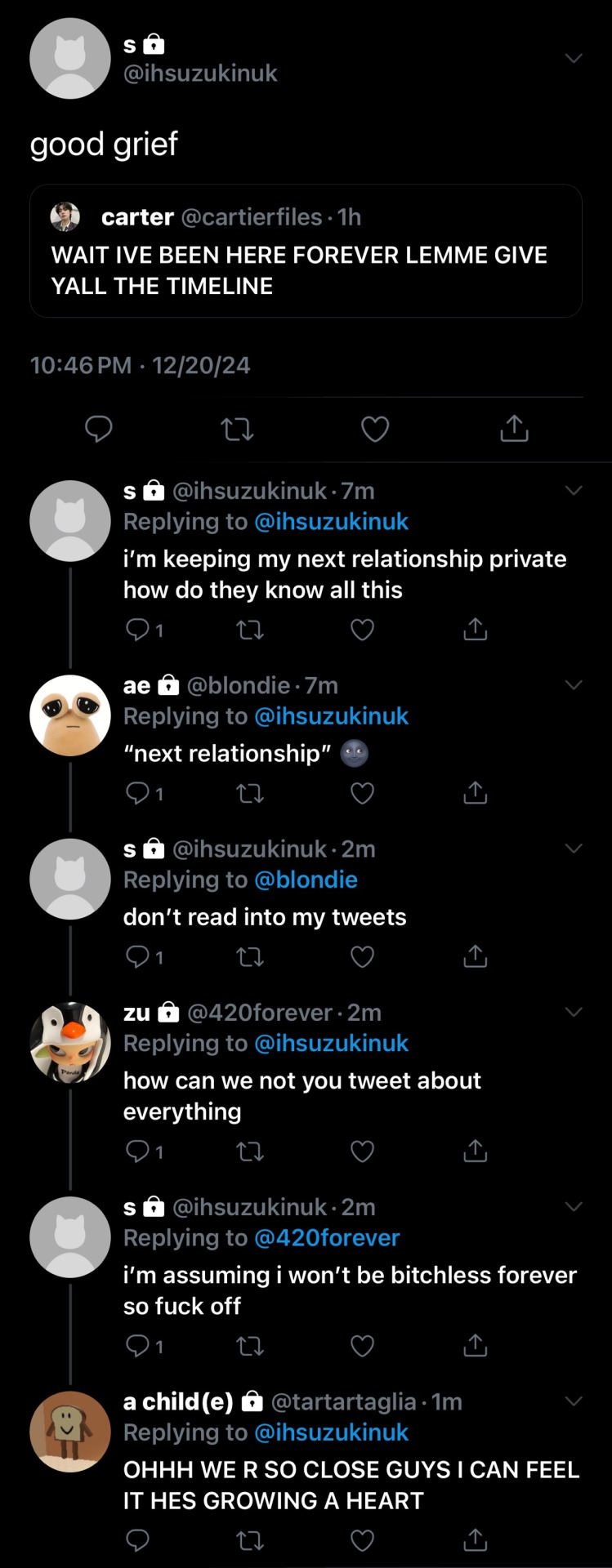Like the 'bitchless forever' reply
The height and width of the screenshot is (1568, 612).
coord(362,1346)
